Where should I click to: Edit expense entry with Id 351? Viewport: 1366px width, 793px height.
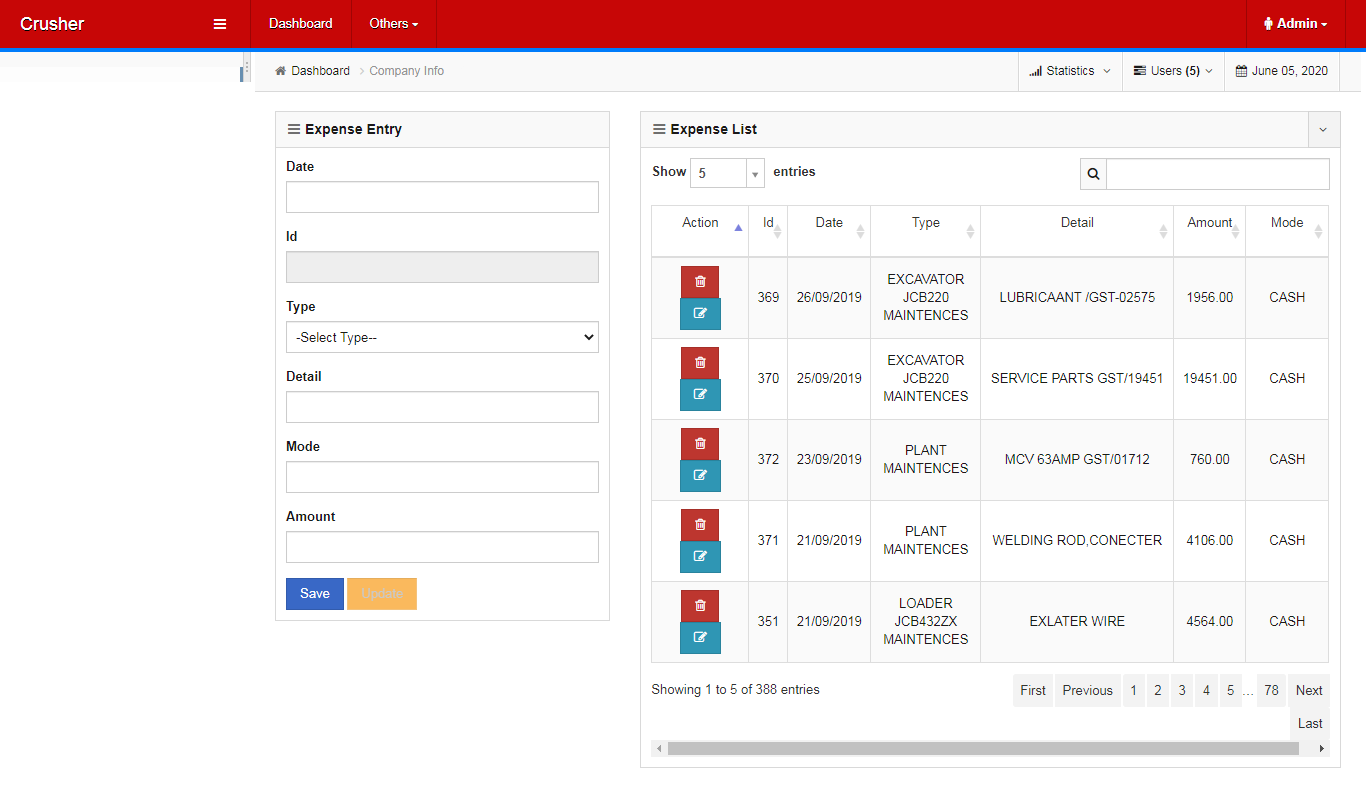tap(700, 638)
